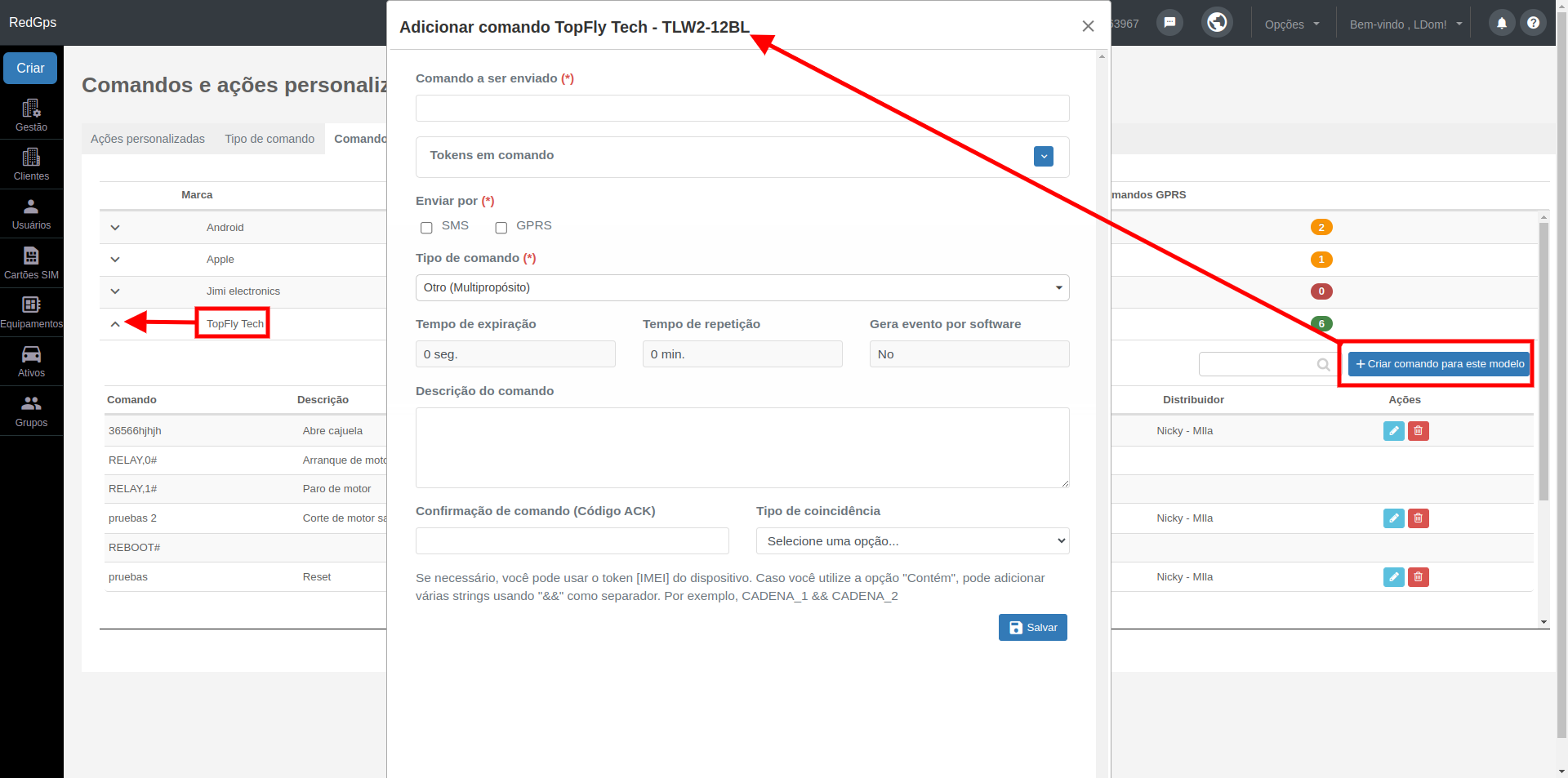Click Criar comando para este modelo

1439,364
